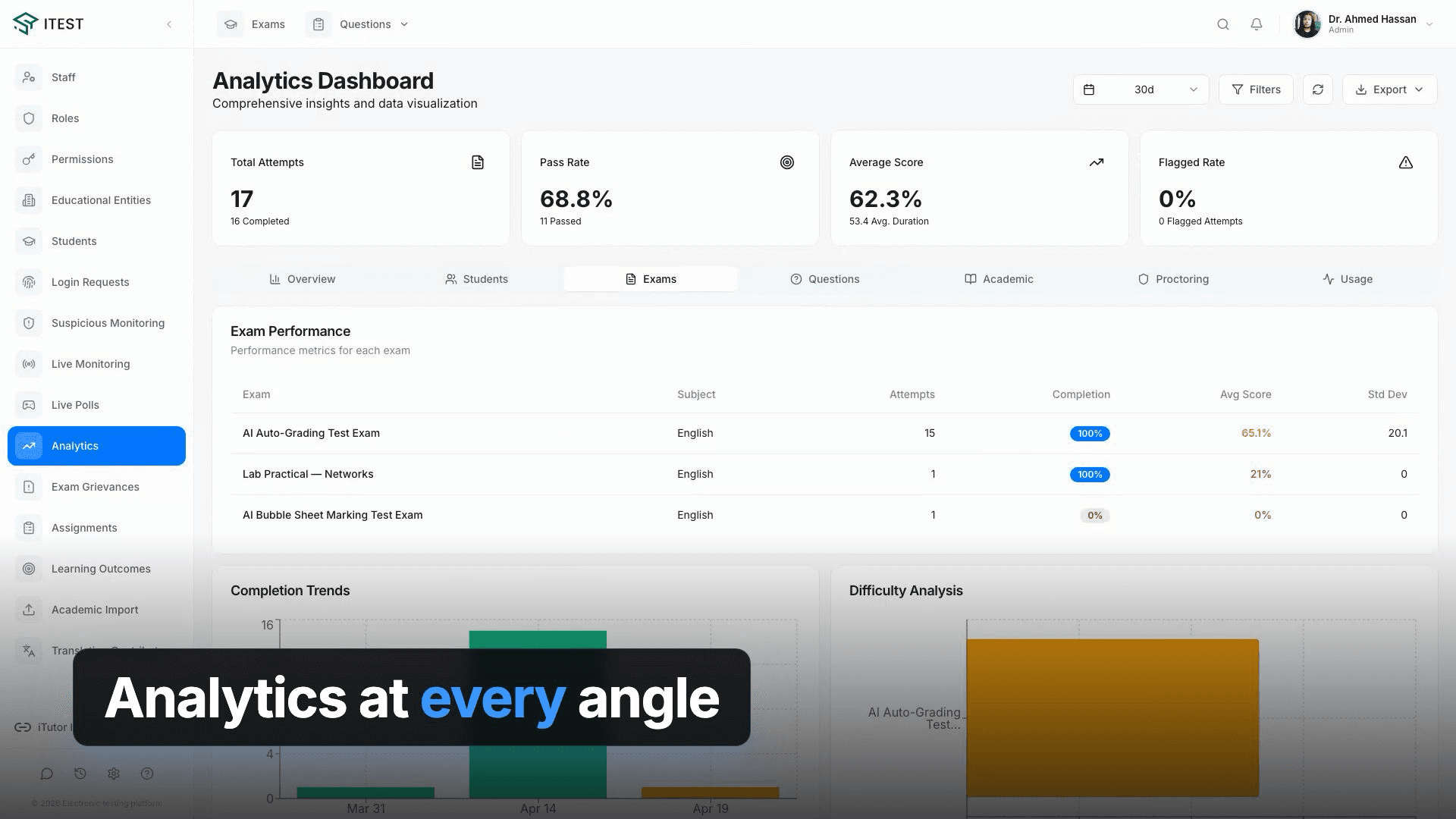
Task: Click AI Bubble Sheet Marking Test Exam name
Action: [x=332, y=515]
